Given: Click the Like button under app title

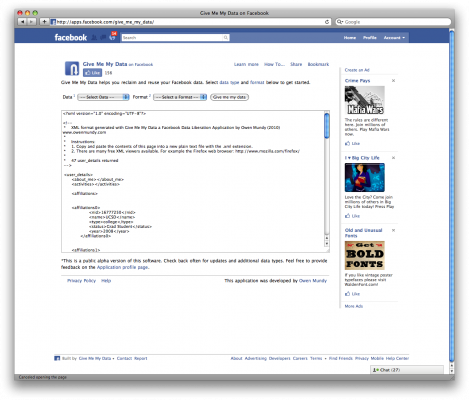Looking at the screenshot, I should coord(92,73).
